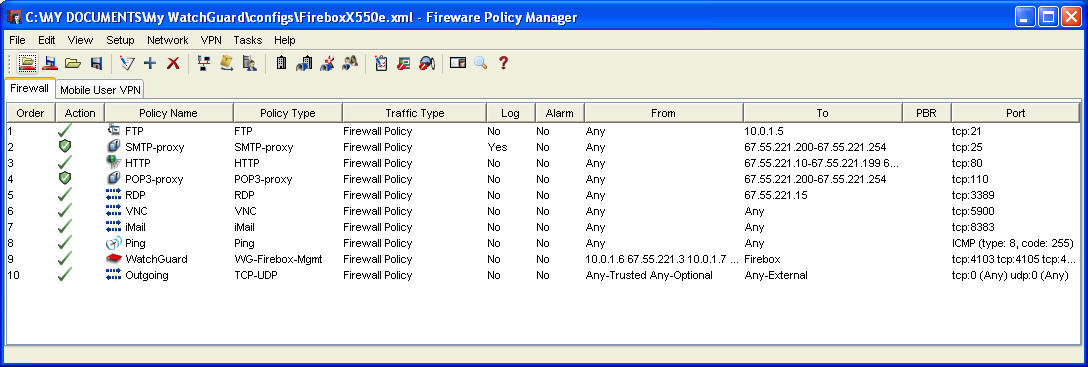Screen dimensions: 1088x367
Task: Click the Ping policy row icon
Action: tap(114, 244)
